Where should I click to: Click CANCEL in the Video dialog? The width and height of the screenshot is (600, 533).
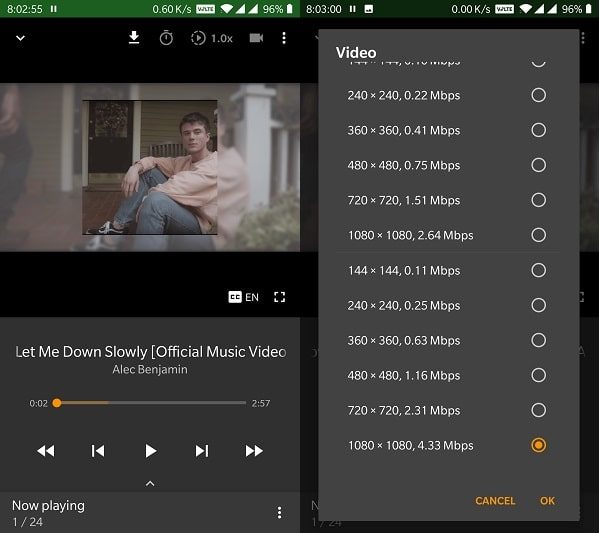[495, 501]
